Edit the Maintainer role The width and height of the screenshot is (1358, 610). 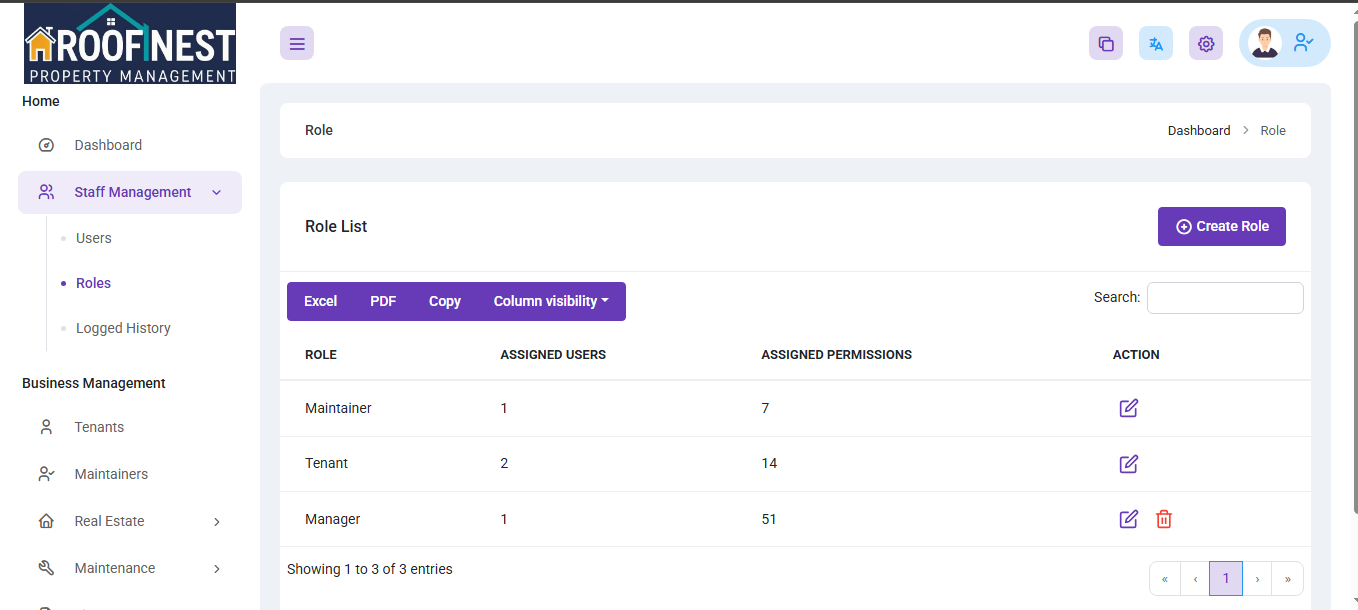(x=1129, y=408)
